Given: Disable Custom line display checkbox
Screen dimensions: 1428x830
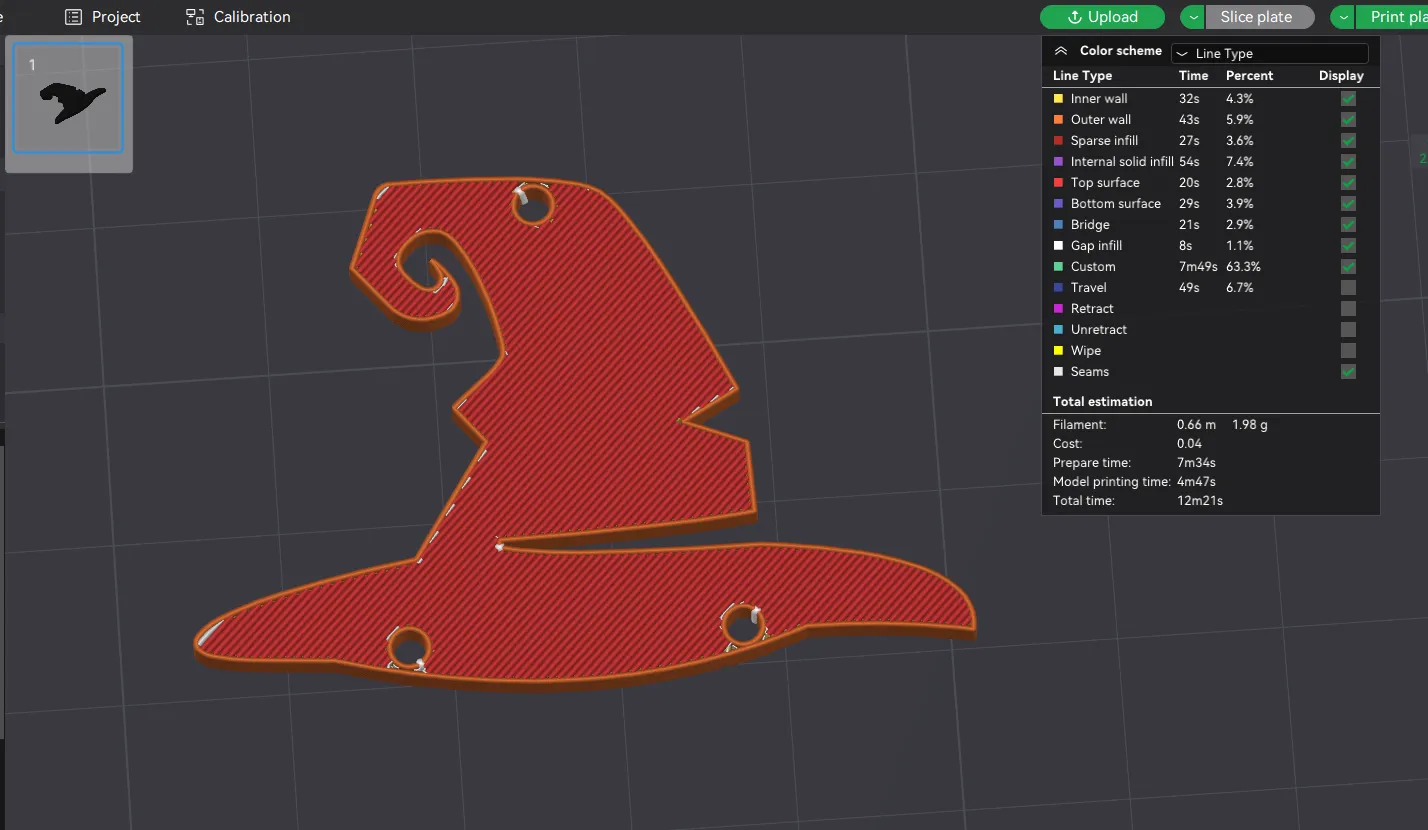Looking at the screenshot, I should coord(1348,267).
